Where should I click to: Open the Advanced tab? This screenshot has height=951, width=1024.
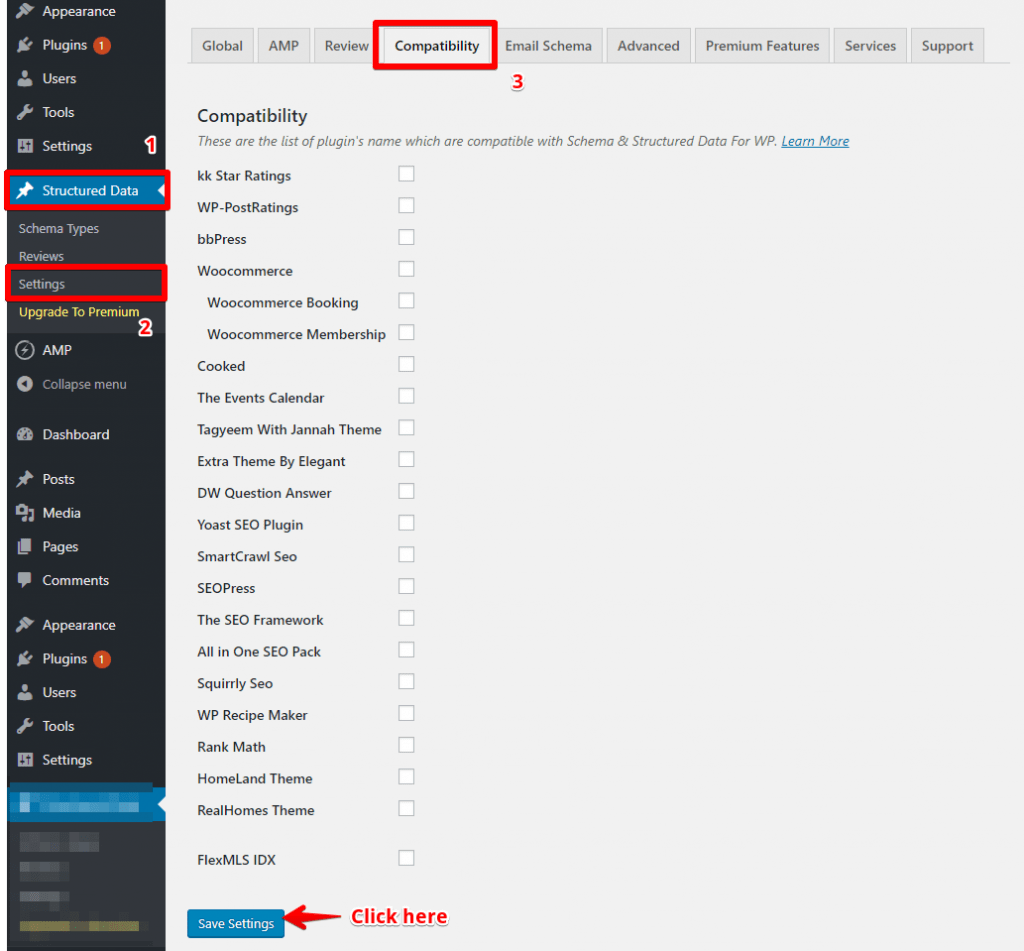(x=648, y=46)
